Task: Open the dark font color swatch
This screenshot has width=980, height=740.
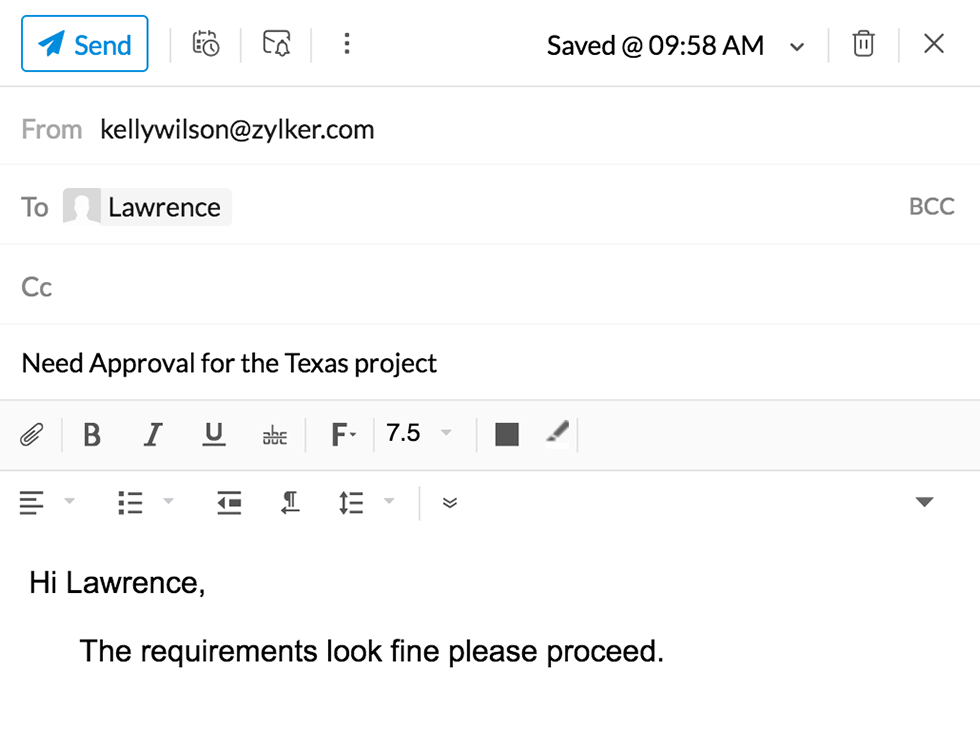Action: pos(507,434)
